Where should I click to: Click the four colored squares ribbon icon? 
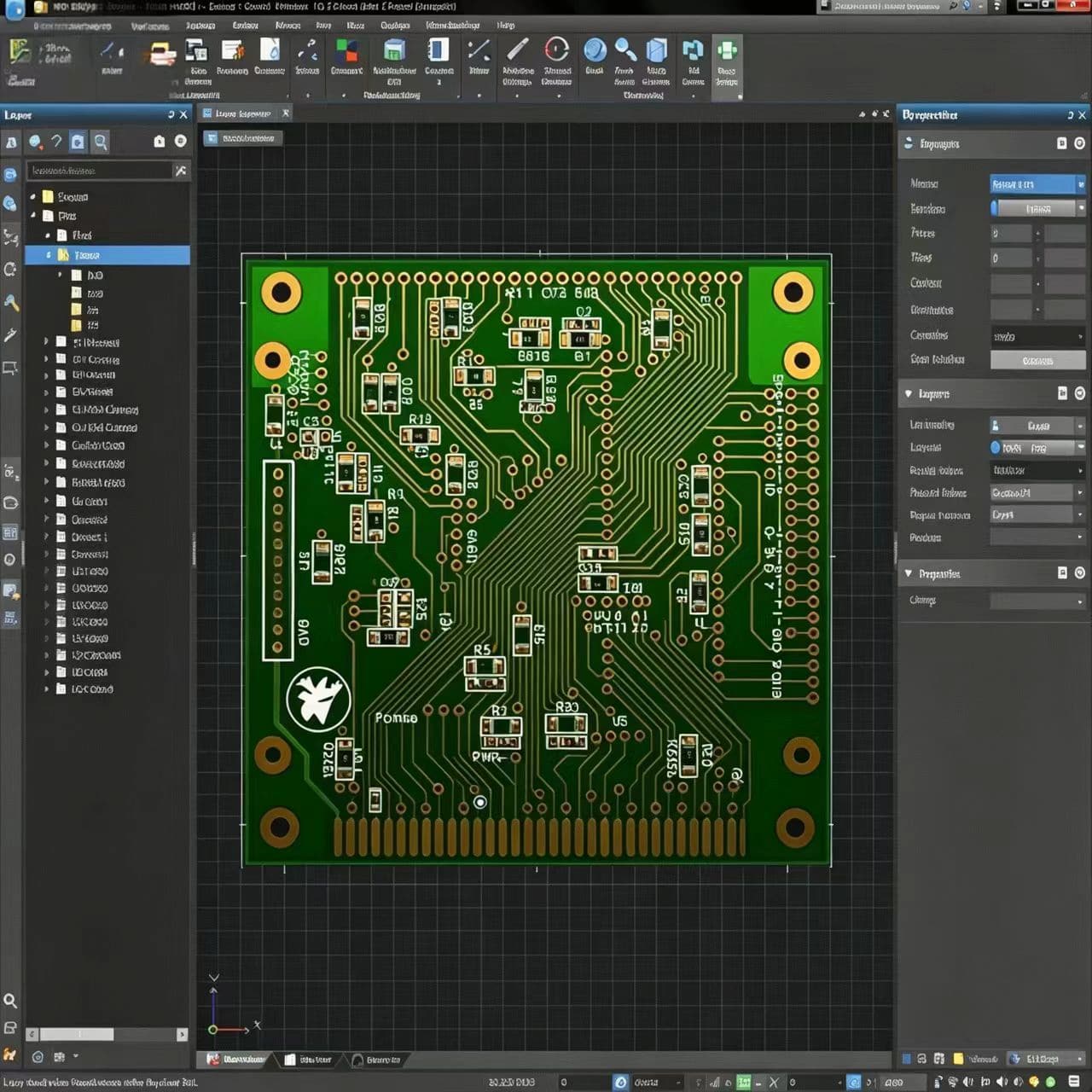[346, 50]
